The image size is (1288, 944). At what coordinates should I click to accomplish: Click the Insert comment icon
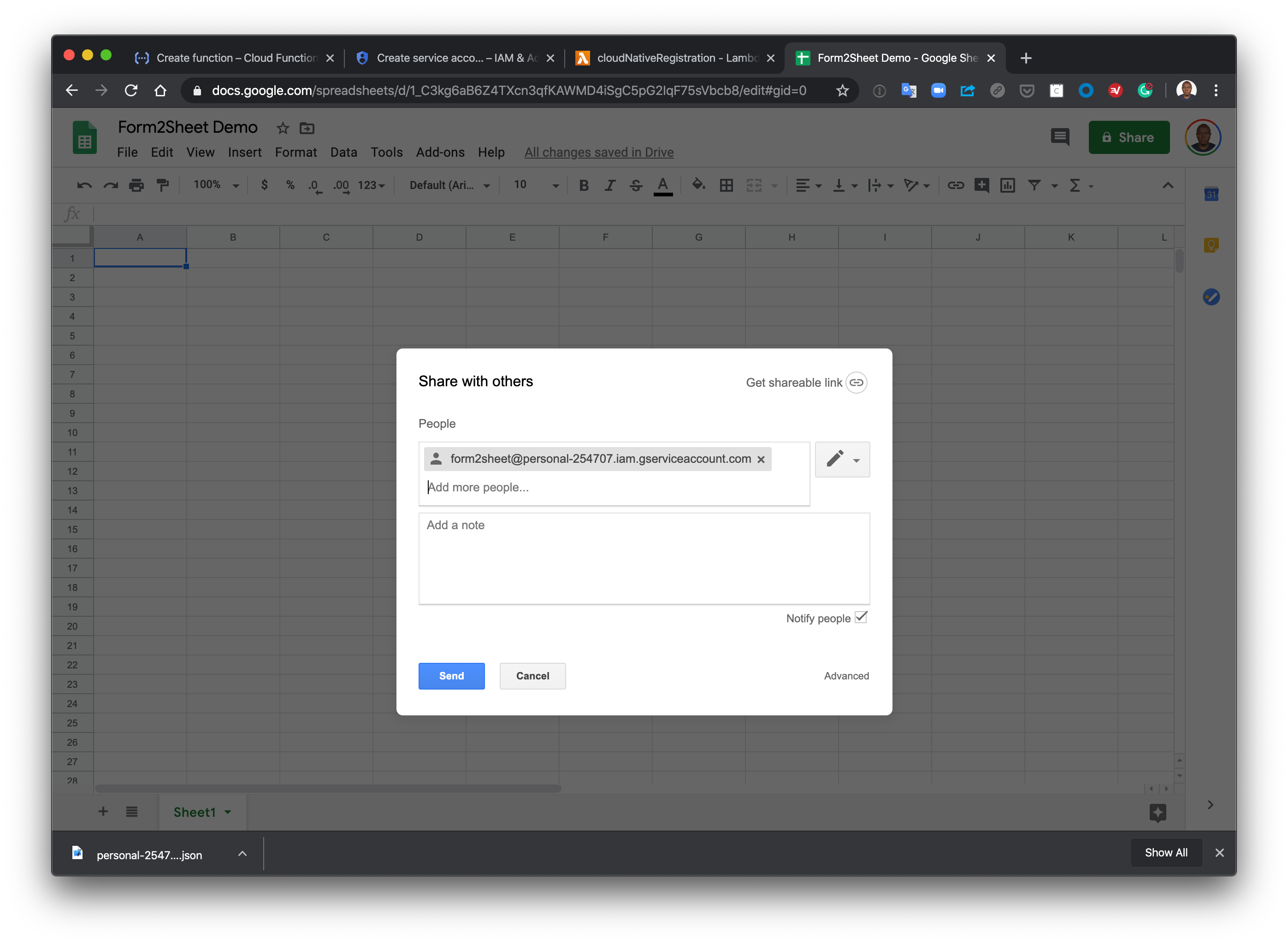coord(982,185)
